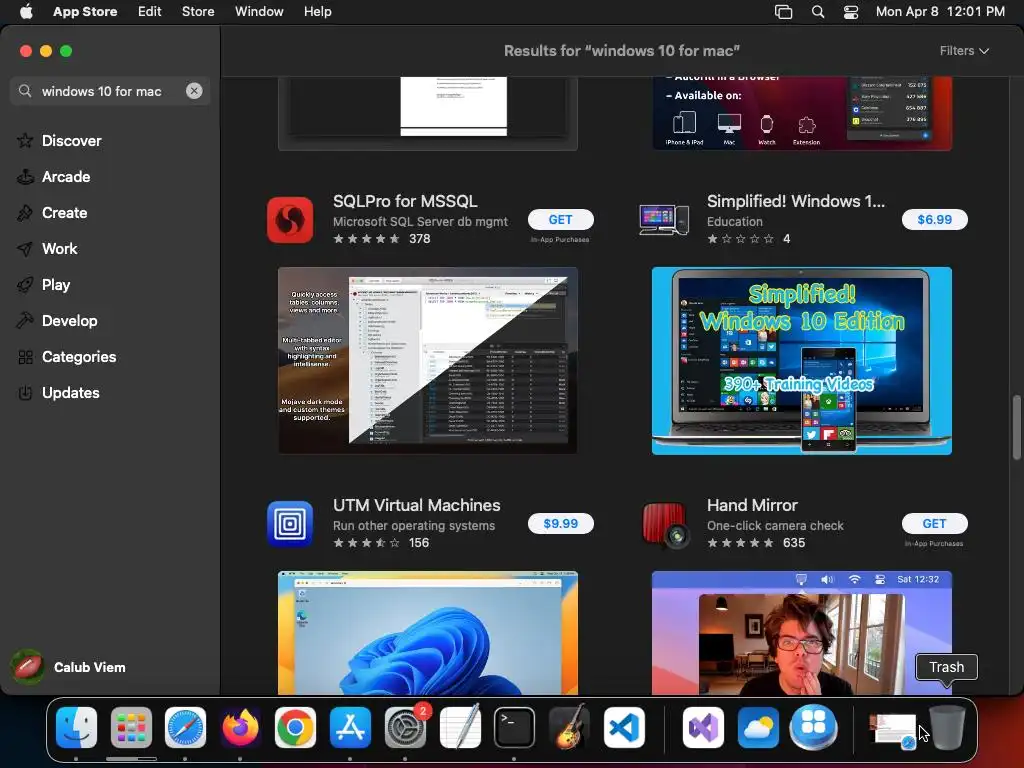
Task: Open Hand Mirror app icon
Action: pos(665,524)
